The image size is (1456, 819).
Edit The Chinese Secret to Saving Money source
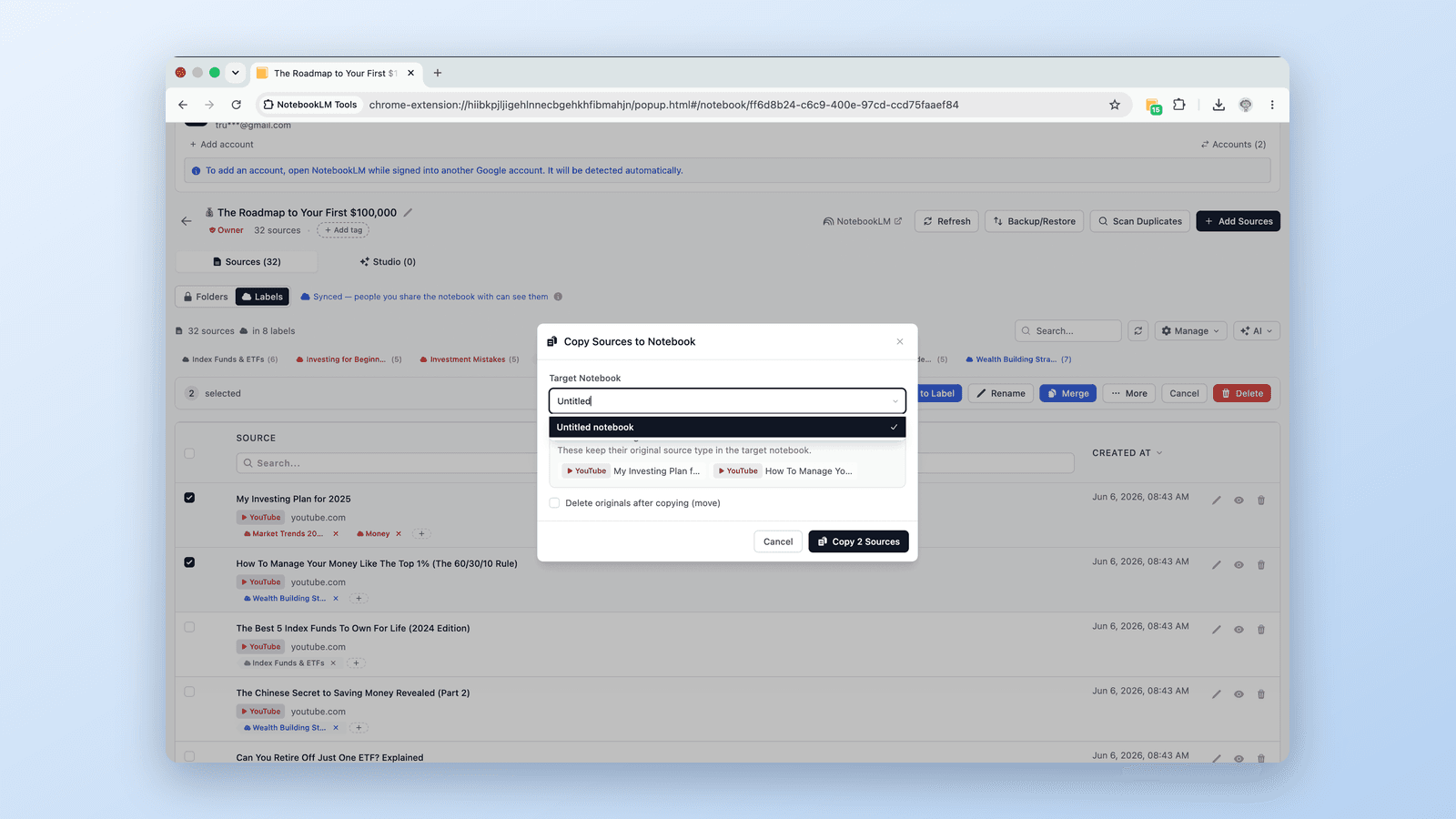coord(1217,694)
